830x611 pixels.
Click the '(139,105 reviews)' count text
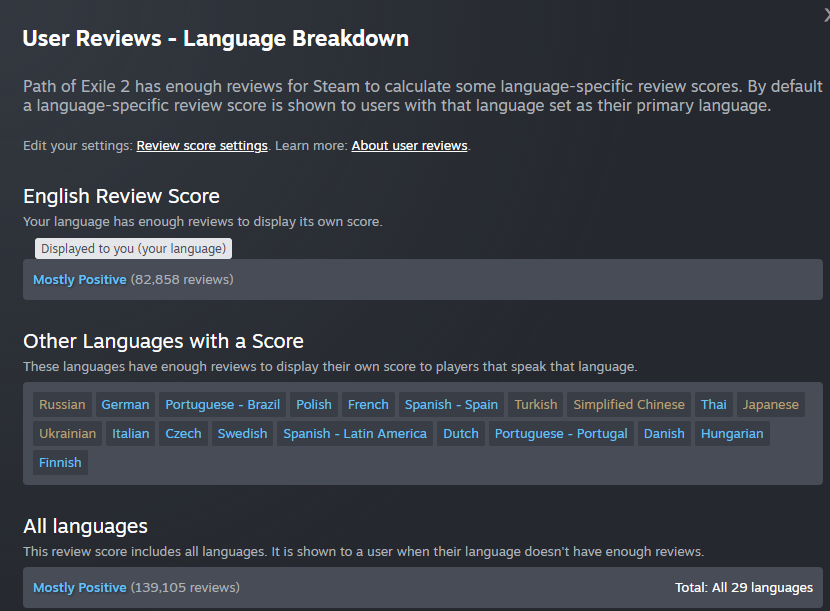tap(185, 588)
